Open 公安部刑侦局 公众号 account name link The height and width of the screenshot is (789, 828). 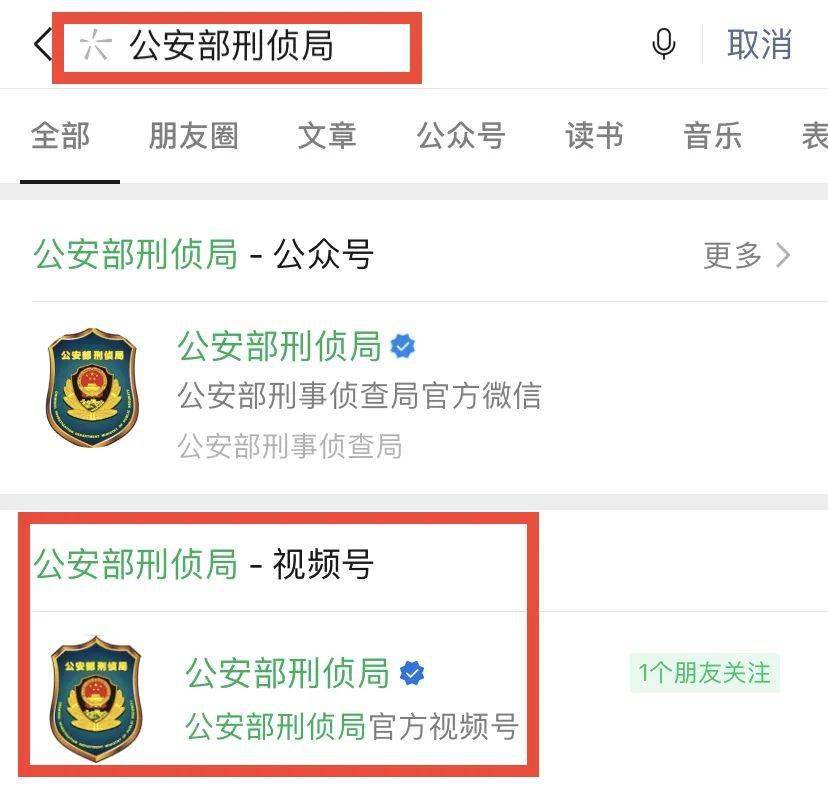coord(279,346)
